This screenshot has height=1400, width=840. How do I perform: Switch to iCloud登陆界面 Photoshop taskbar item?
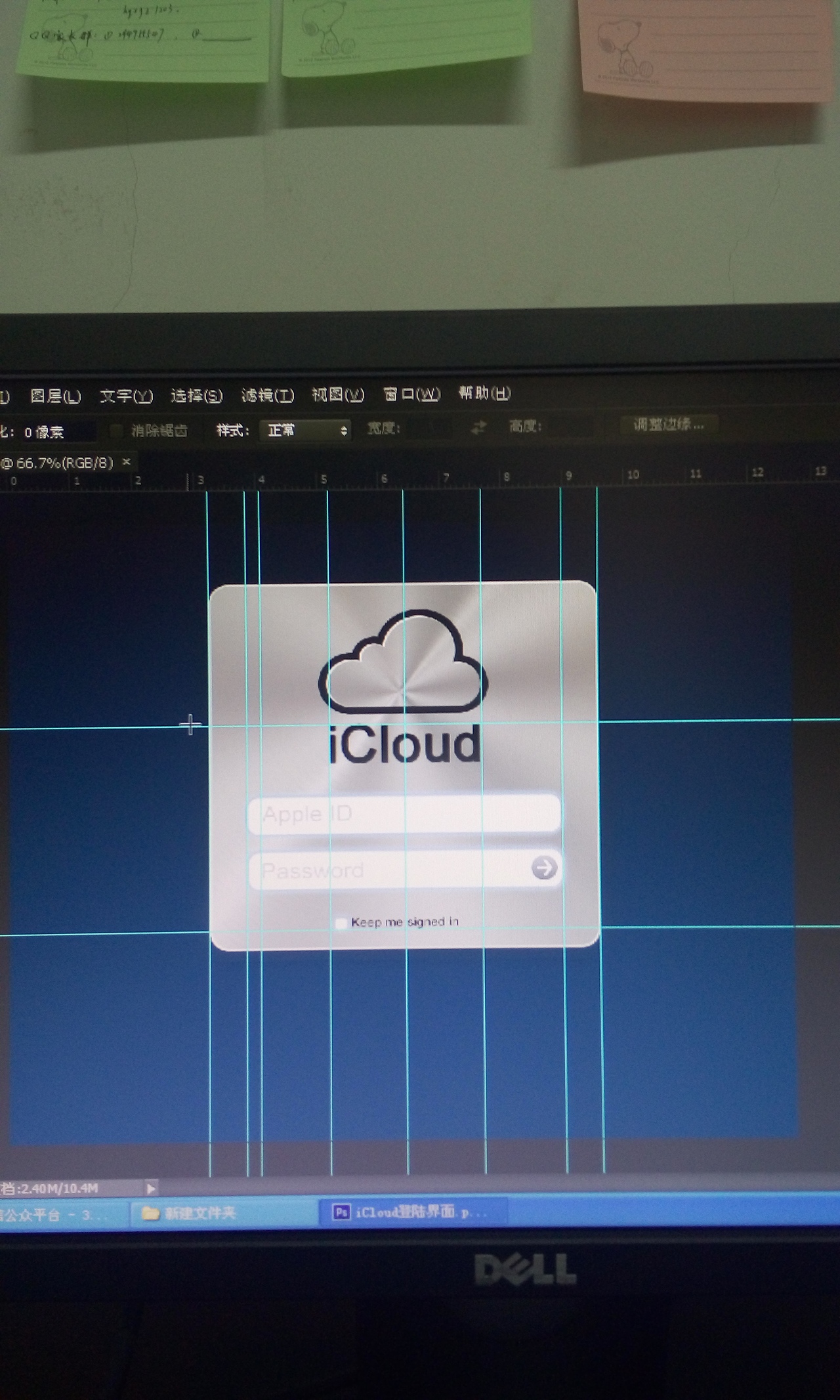click(413, 1212)
